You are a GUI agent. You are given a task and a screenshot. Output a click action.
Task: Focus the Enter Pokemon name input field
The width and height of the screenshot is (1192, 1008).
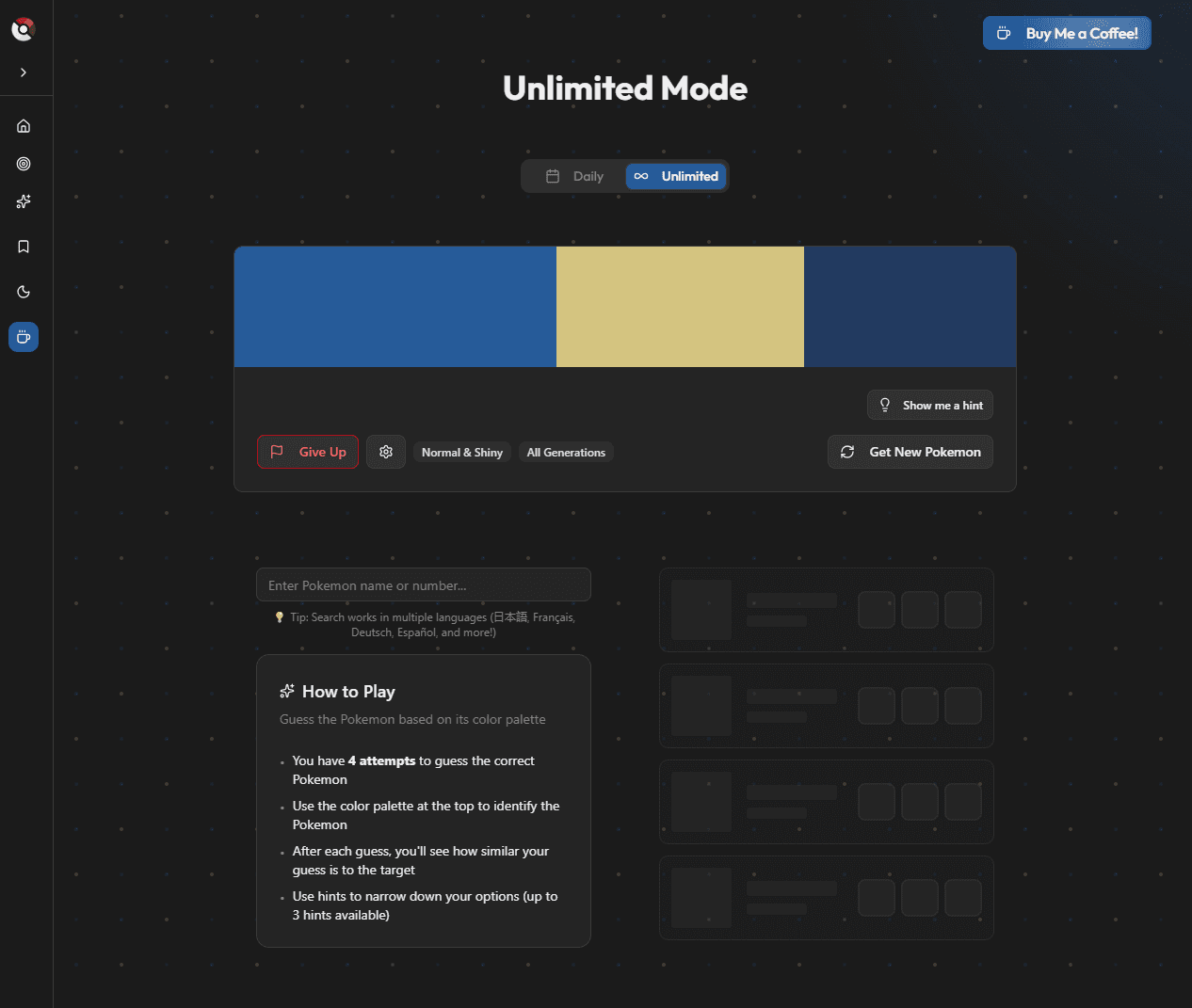[424, 585]
